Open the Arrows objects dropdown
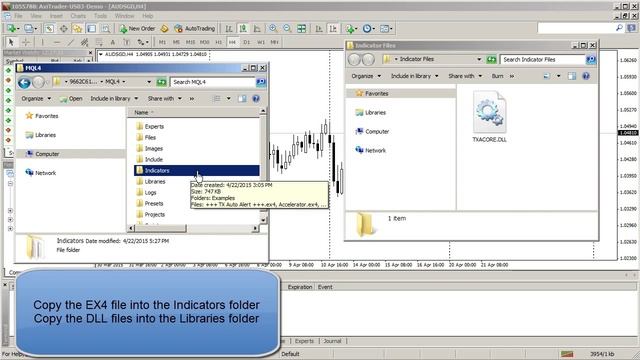This screenshot has width=640, height=360. click(142, 42)
